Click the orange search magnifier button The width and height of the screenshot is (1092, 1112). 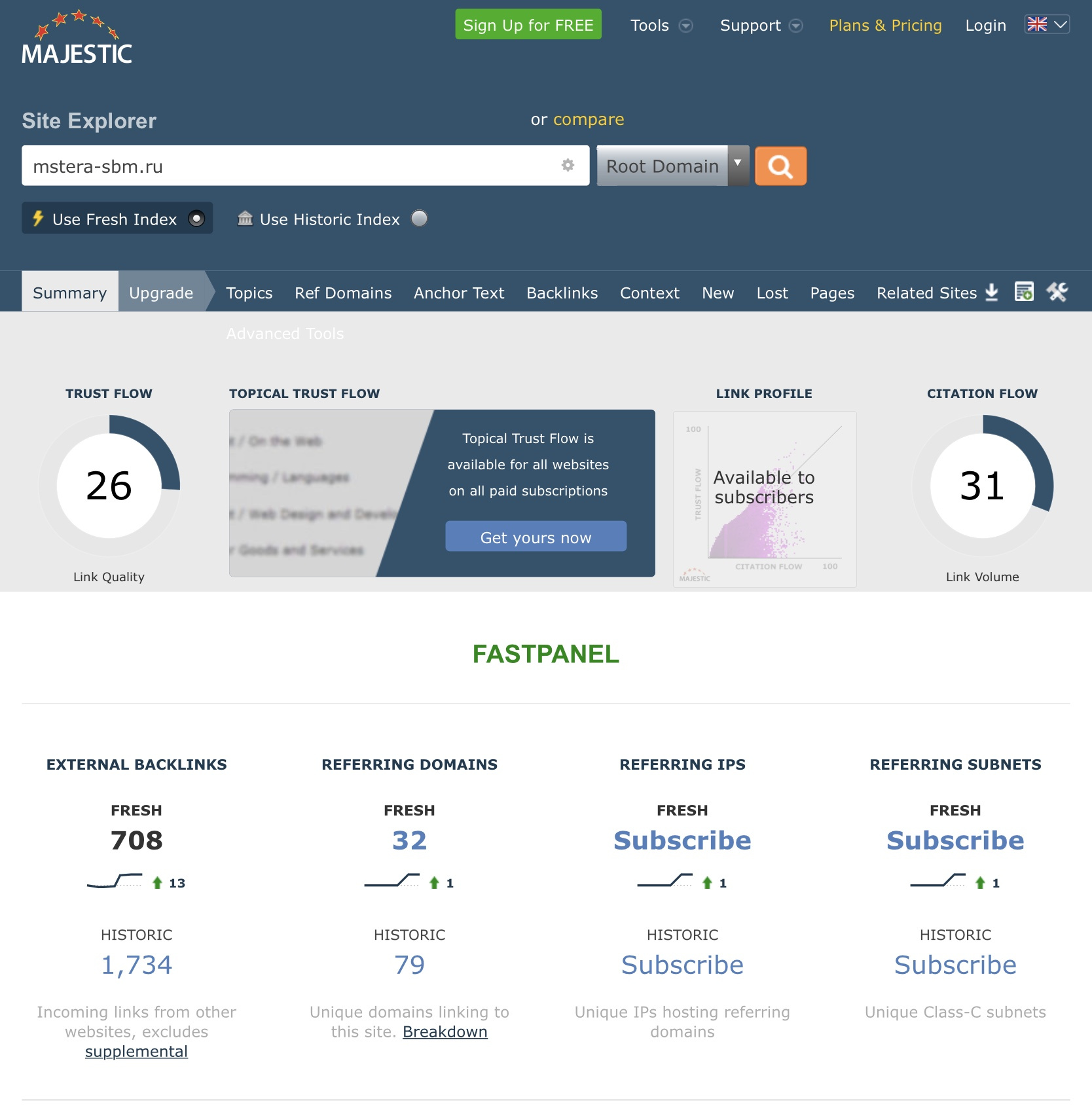point(780,166)
